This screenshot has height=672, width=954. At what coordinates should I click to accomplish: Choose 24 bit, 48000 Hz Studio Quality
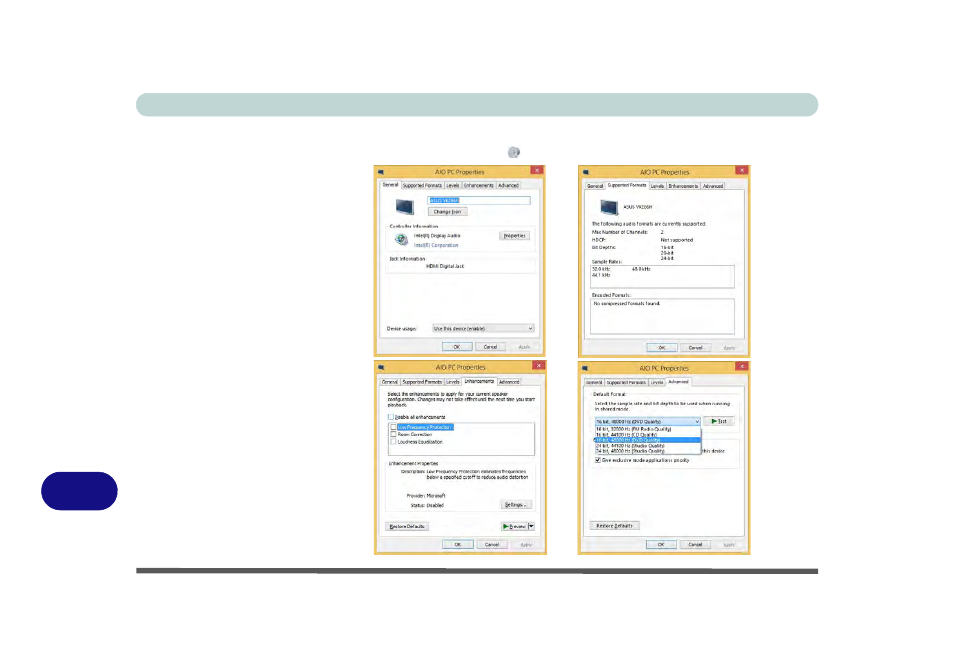coord(647,451)
